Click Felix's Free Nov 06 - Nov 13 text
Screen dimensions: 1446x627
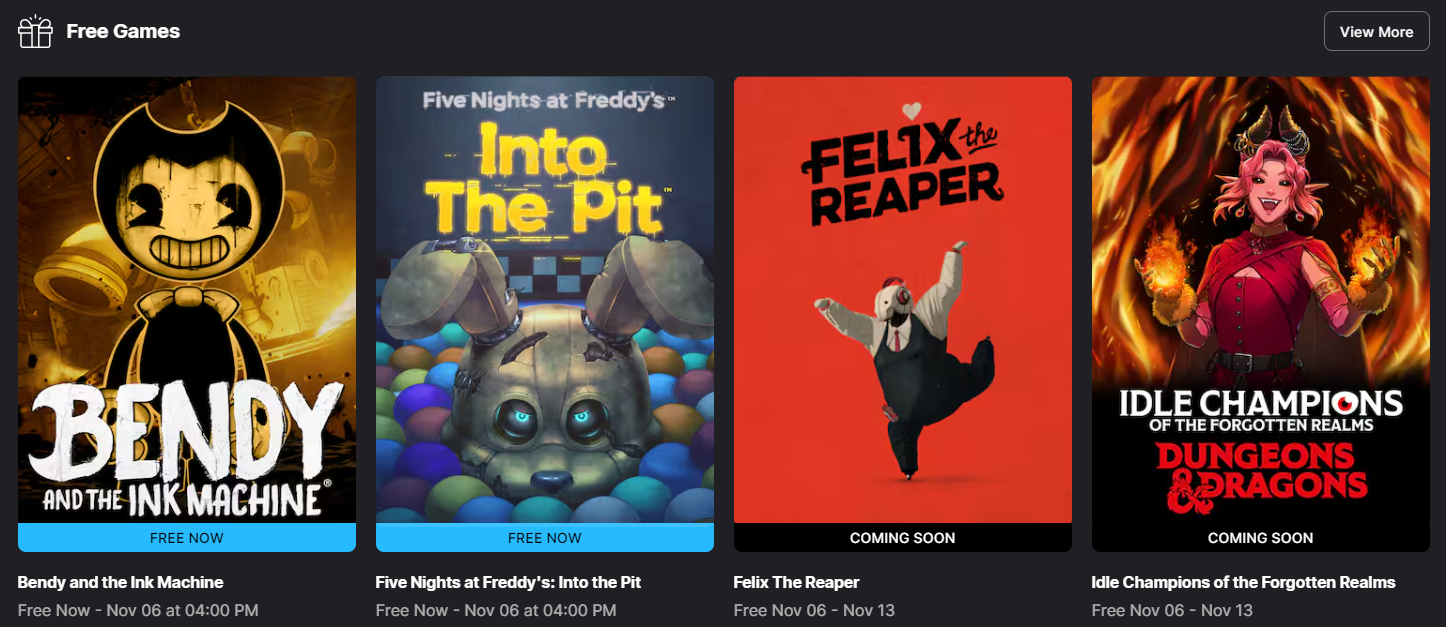pyautogui.click(x=814, y=610)
